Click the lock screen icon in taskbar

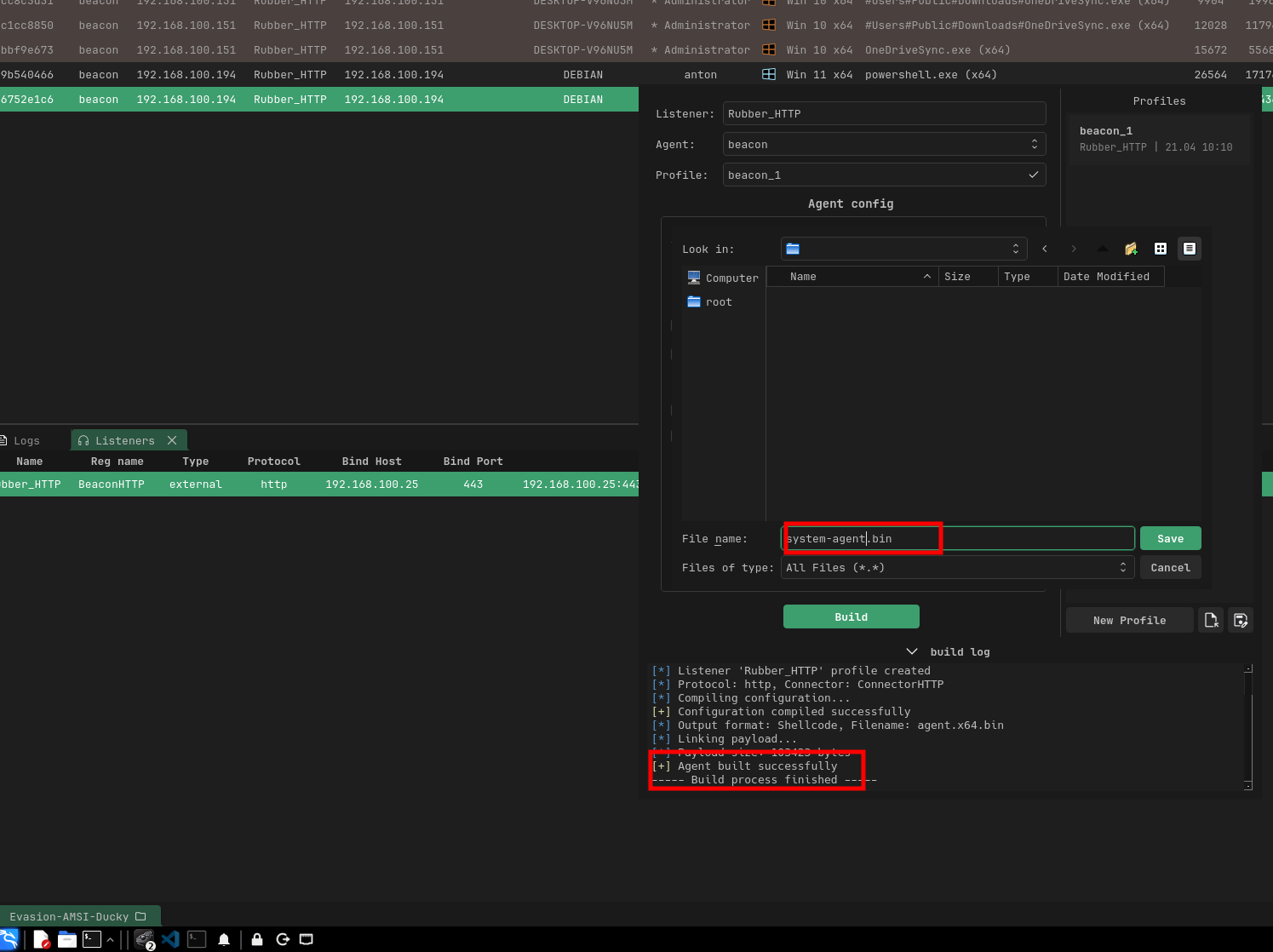click(x=256, y=939)
